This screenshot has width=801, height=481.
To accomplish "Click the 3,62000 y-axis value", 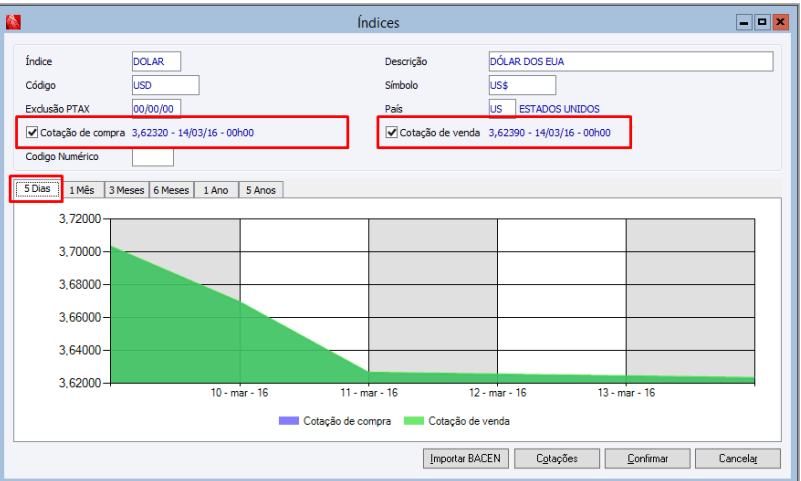I will coord(80,383).
